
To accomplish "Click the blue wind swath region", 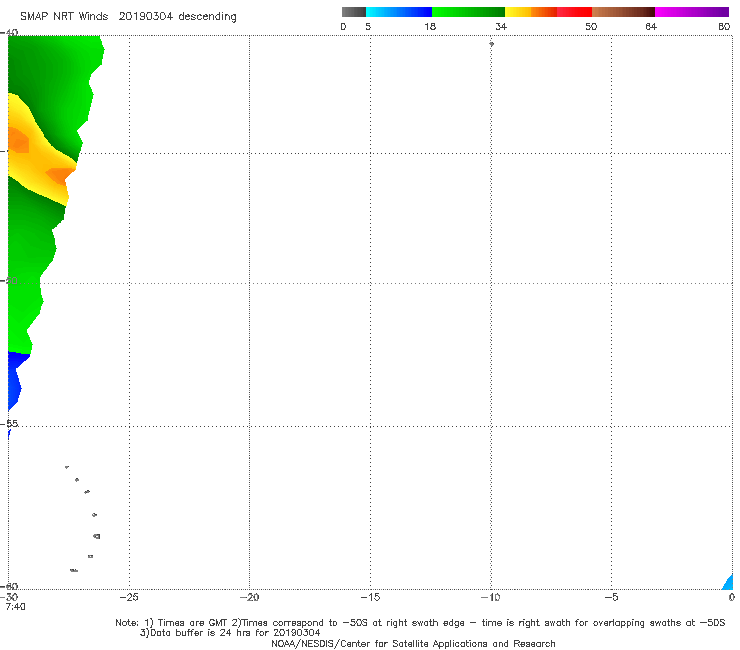I will (14, 380).
